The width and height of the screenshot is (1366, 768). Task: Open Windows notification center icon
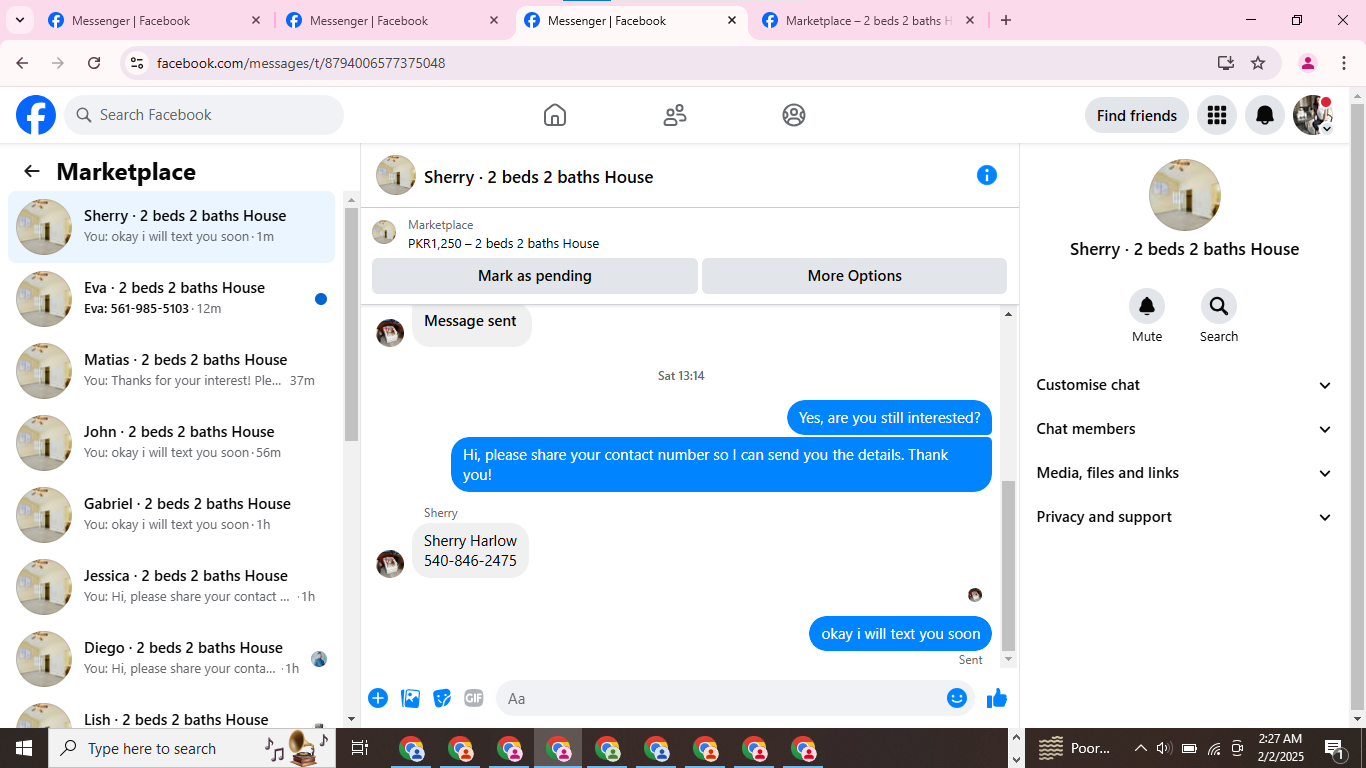coord(1335,748)
